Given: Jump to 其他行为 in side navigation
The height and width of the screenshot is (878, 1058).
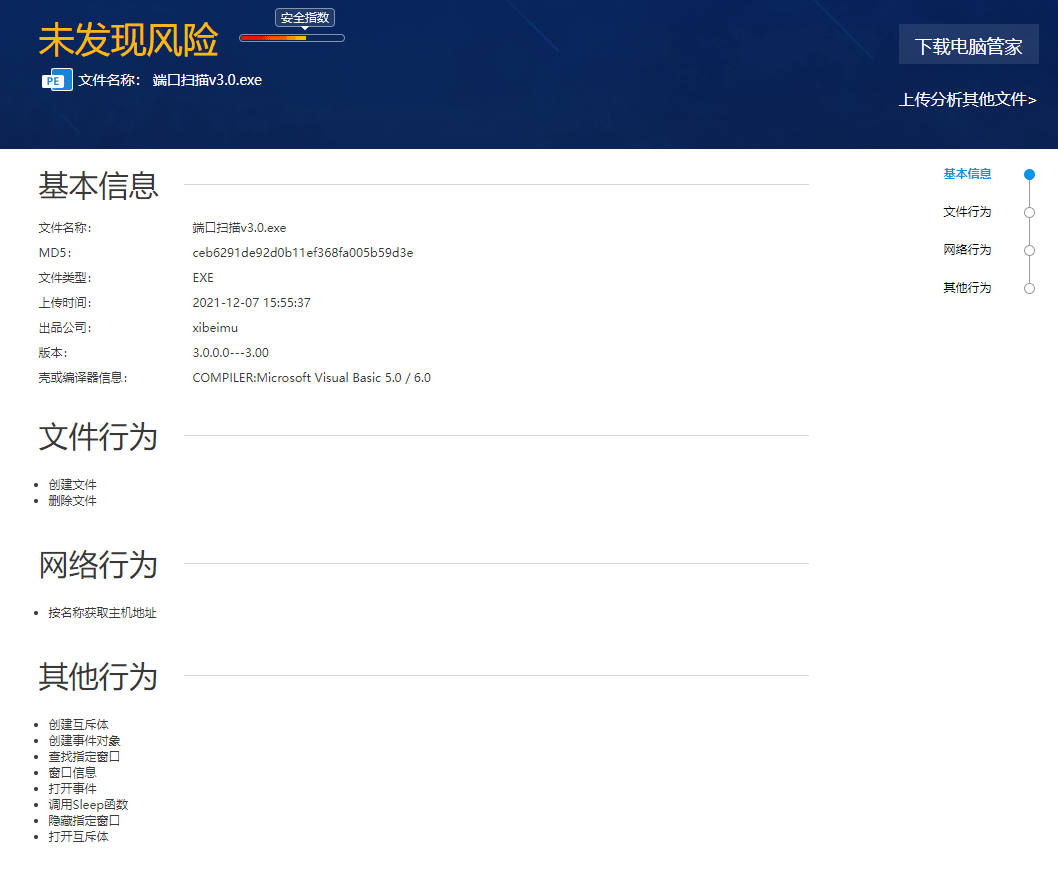Looking at the screenshot, I should point(967,287).
